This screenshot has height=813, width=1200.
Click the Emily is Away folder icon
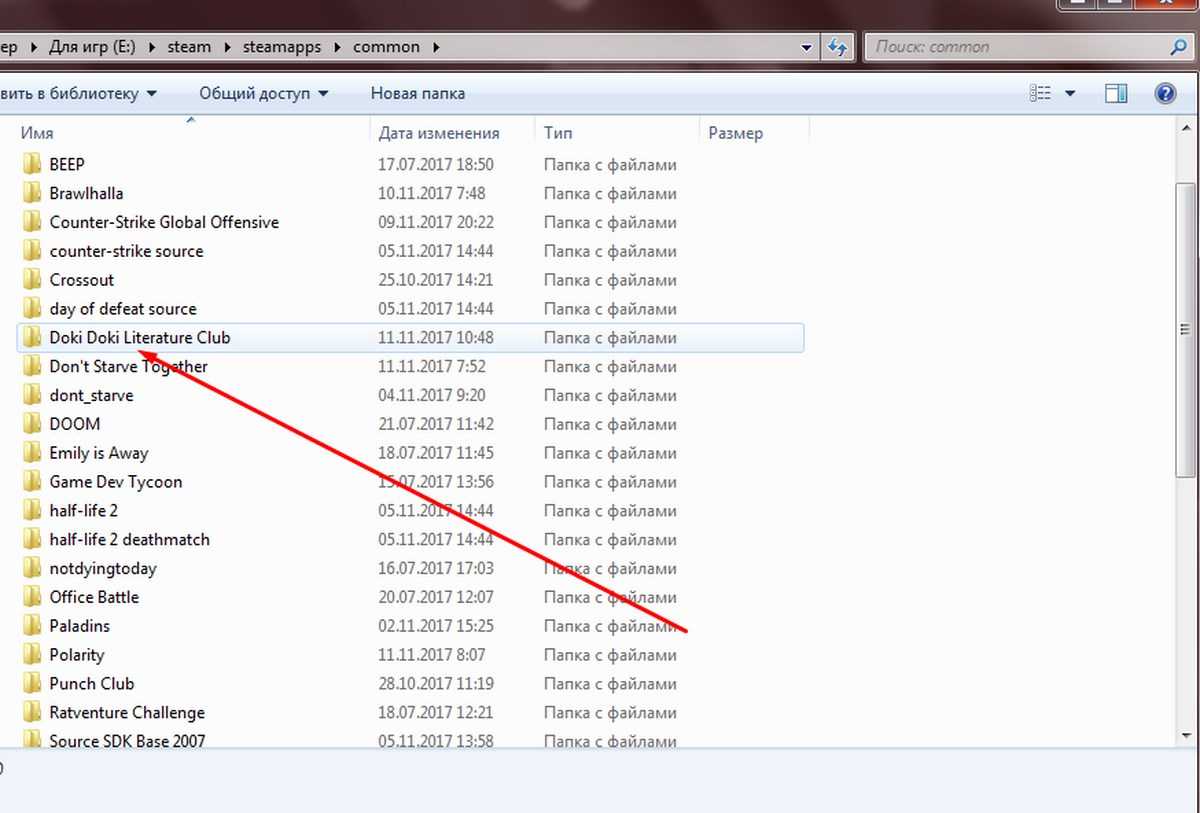32,453
